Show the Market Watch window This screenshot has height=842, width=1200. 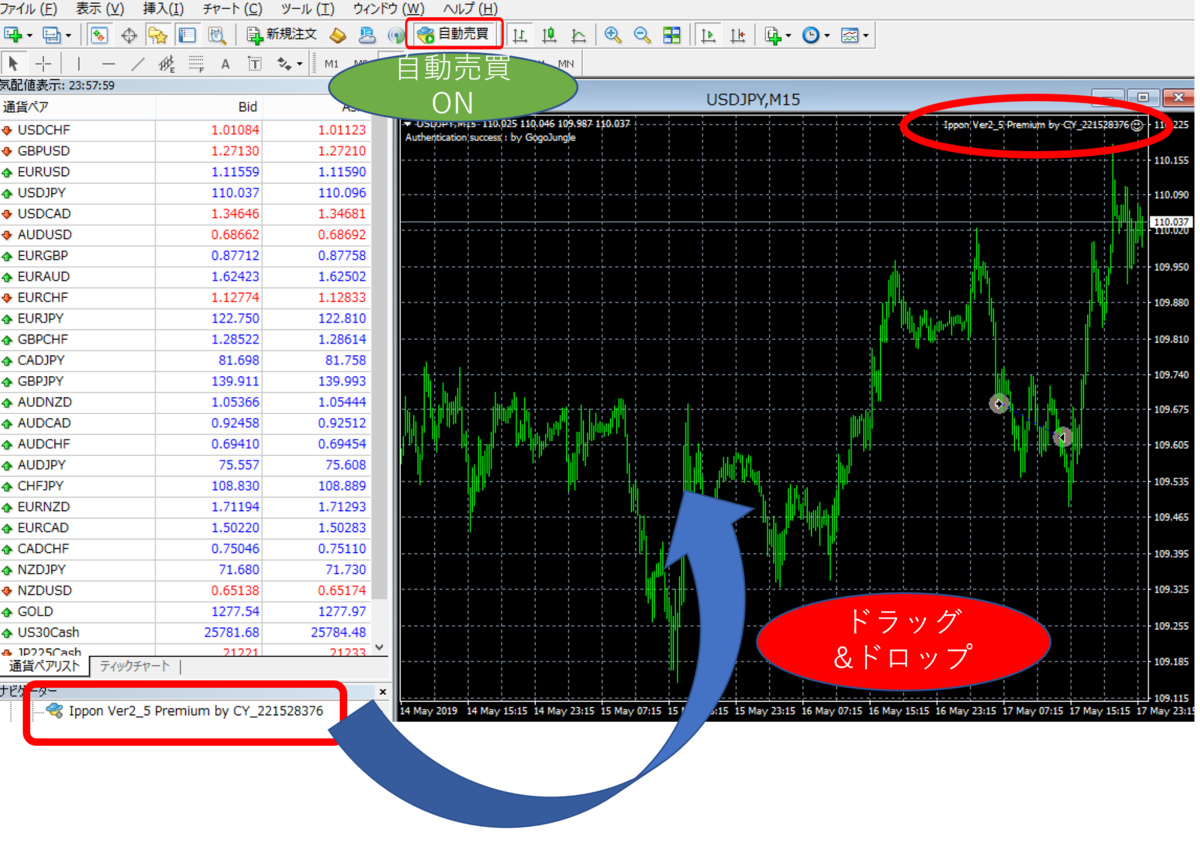[x=99, y=35]
